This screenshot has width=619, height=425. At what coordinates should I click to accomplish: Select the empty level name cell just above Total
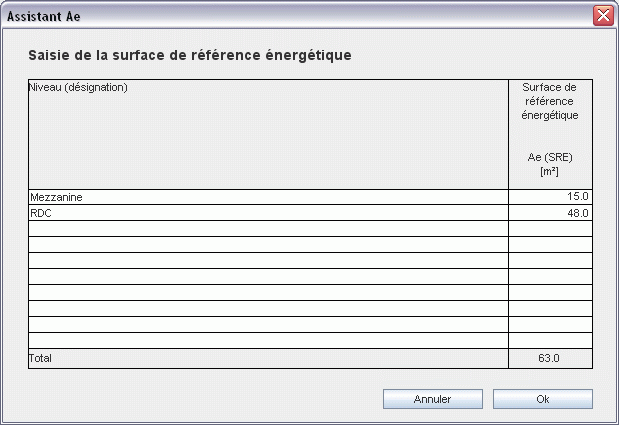(x=268, y=341)
